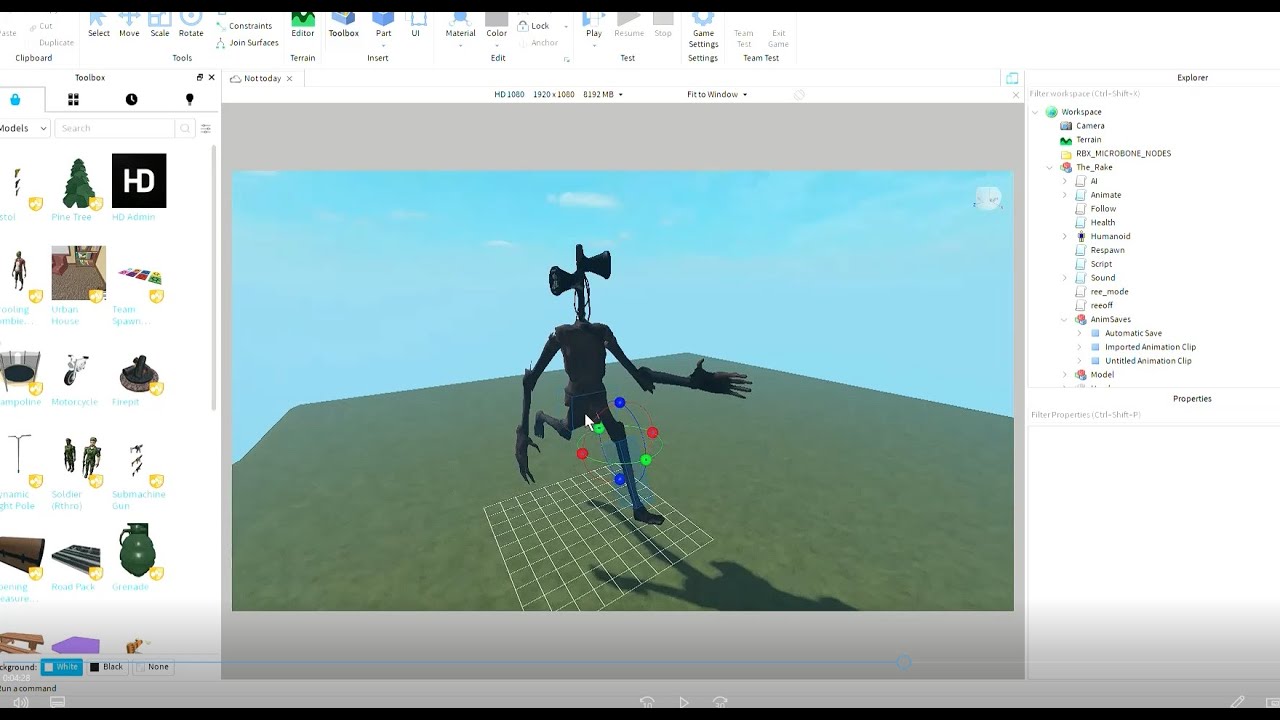Image resolution: width=1280 pixels, height=720 pixels.
Task: Open the UI insert tool
Action: (x=416, y=24)
